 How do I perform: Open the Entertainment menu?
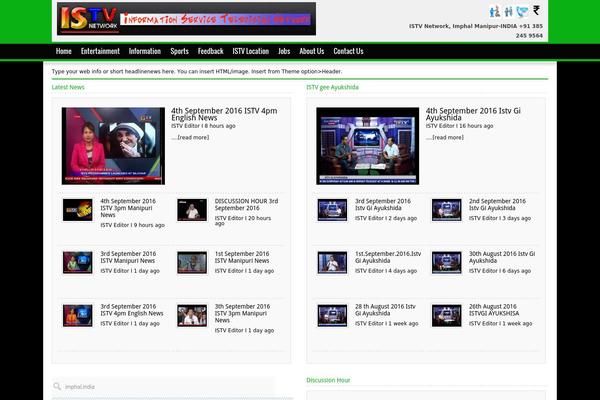[100, 51]
